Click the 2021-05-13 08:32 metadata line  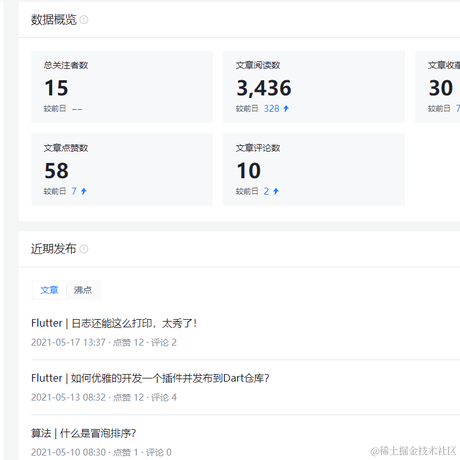[x=104, y=397]
